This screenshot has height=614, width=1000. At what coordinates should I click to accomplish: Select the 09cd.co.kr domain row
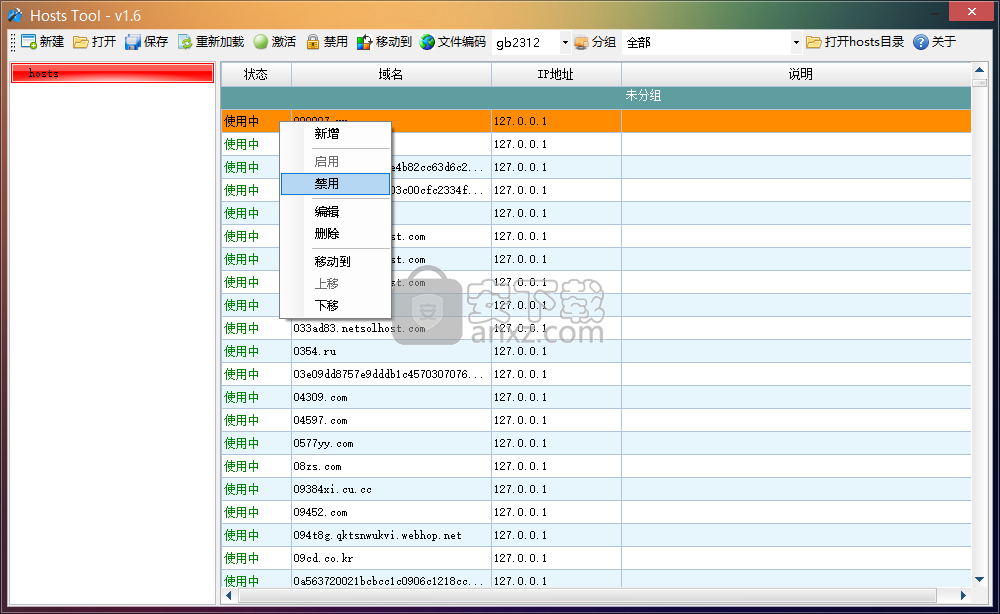[596, 558]
